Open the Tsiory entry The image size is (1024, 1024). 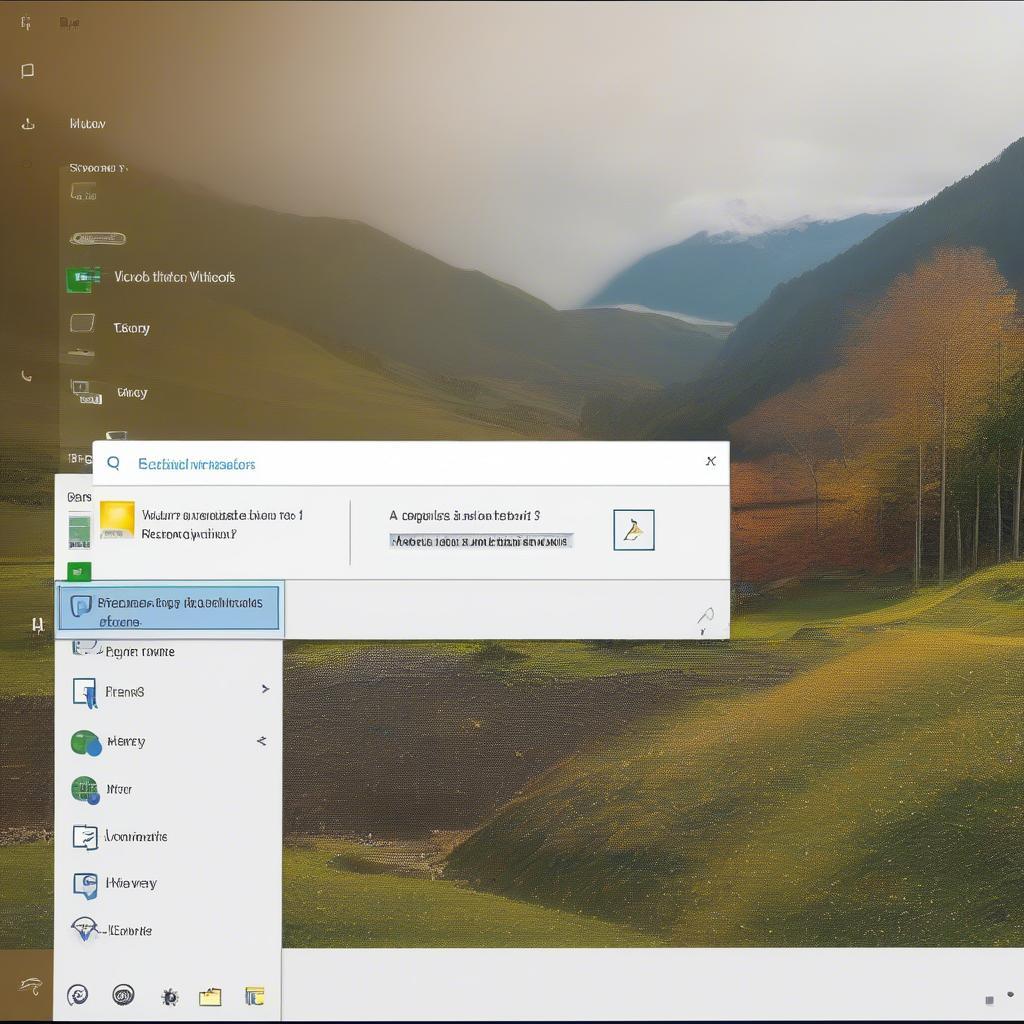pyautogui.click(x=131, y=328)
